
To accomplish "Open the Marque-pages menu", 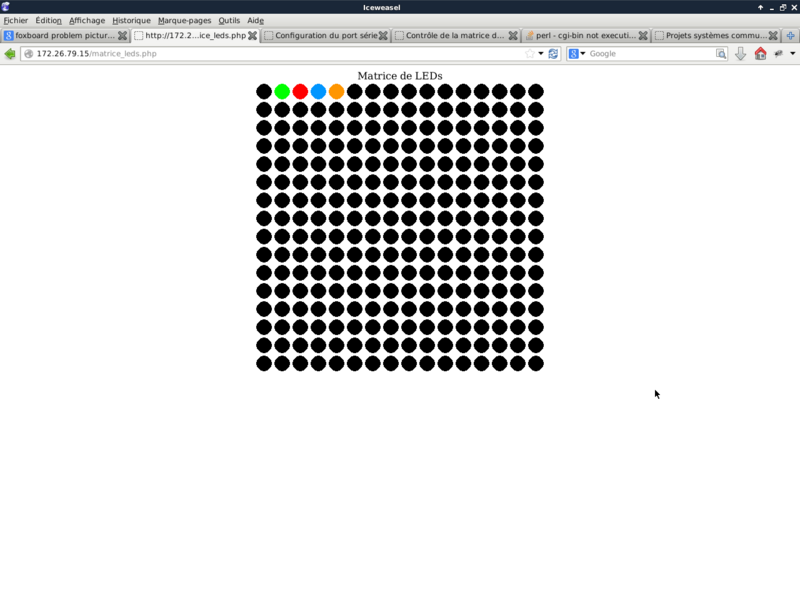I will [184, 20].
